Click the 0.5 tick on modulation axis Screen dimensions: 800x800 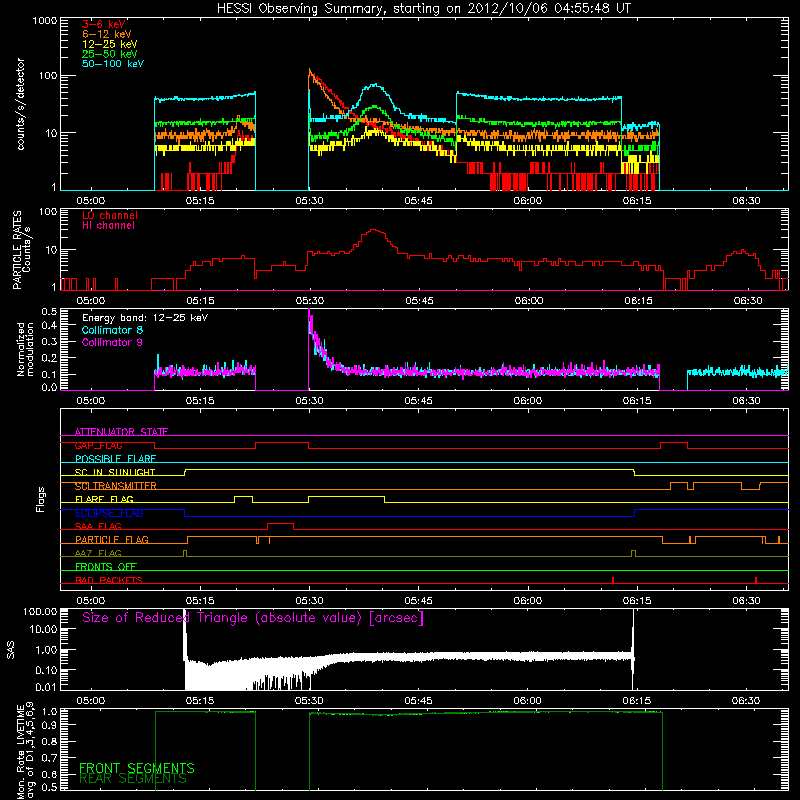49,311
